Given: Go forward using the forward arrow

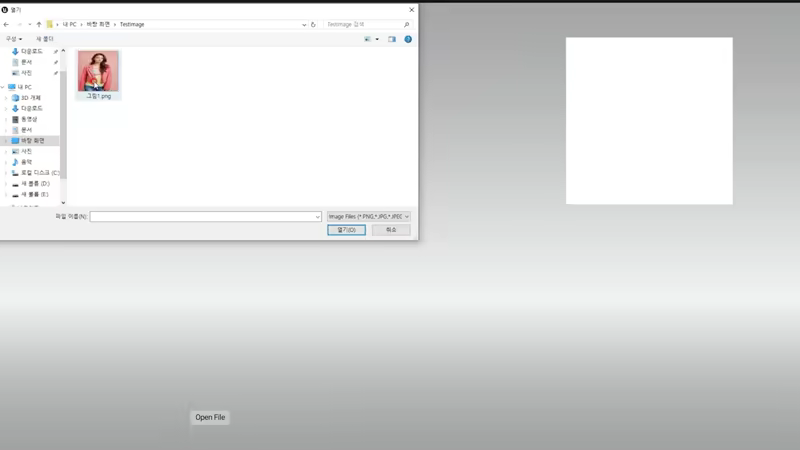Looking at the screenshot, I should 19,24.
